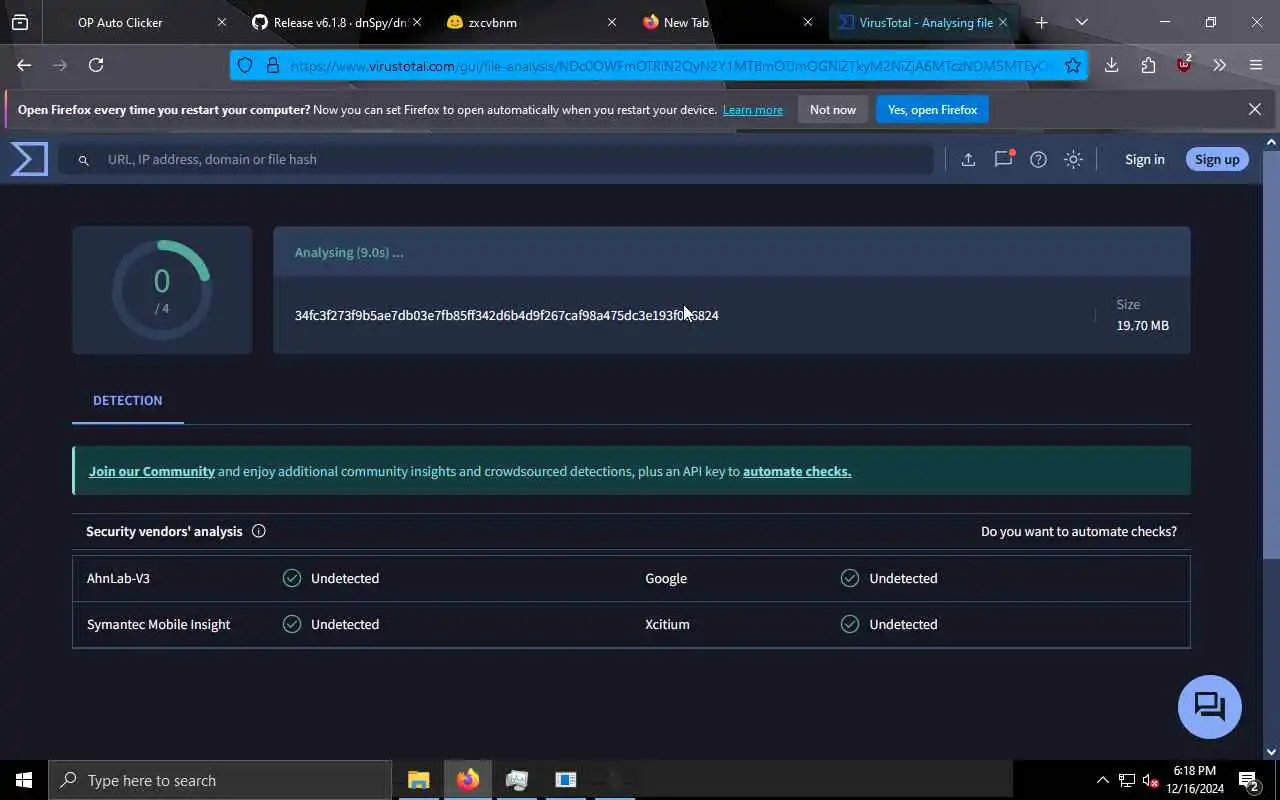Open the help question mark icon
Viewport: 1280px width, 800px height.
(x=1038, y=159)
